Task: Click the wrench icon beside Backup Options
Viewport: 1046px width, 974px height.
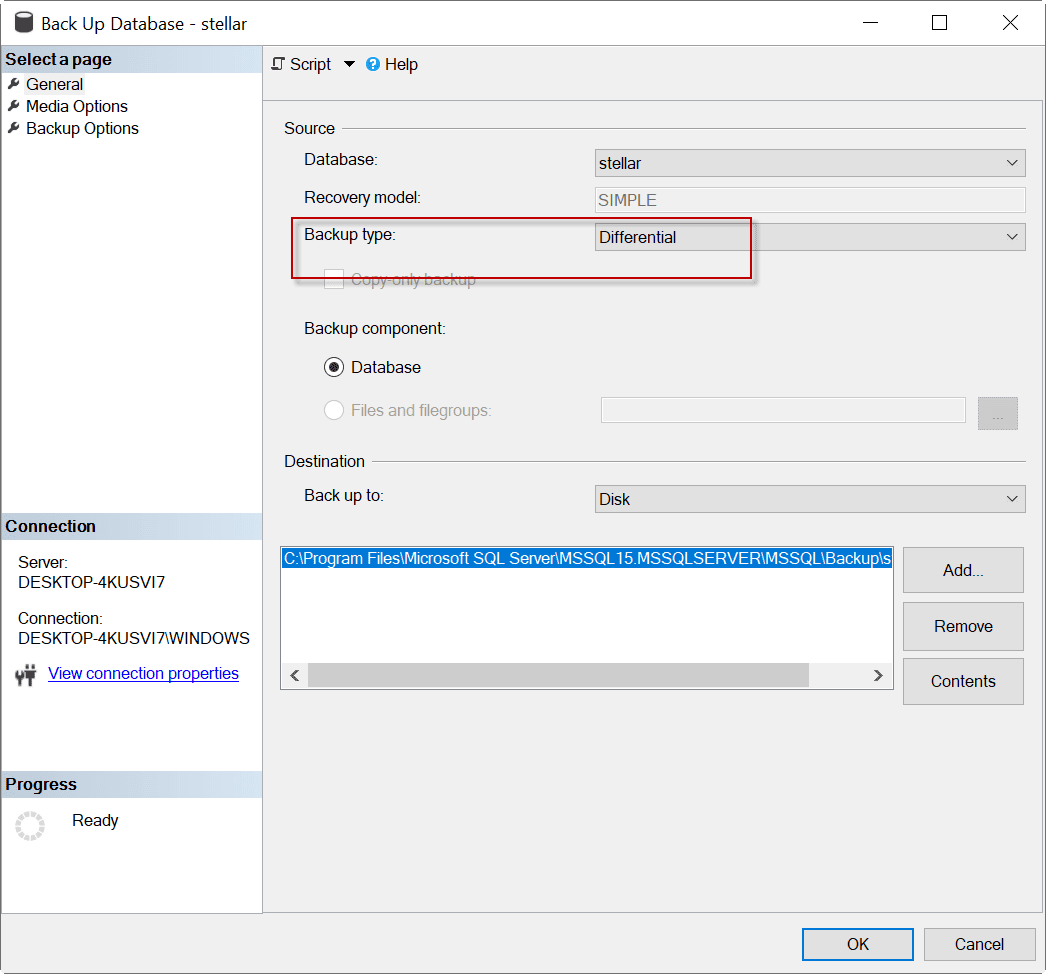Action: tap(14, 128)
